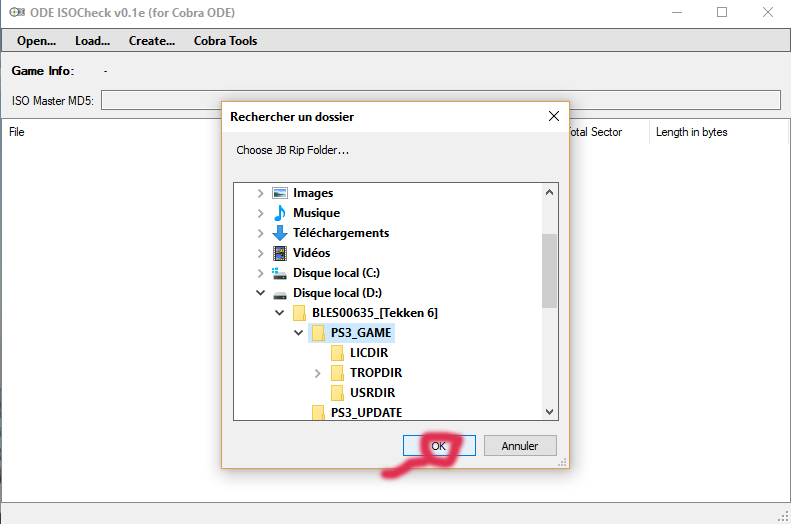This screenshot has height=524, width=791.
Task: Click the Images folder icon
Action: tap(280, 193)
